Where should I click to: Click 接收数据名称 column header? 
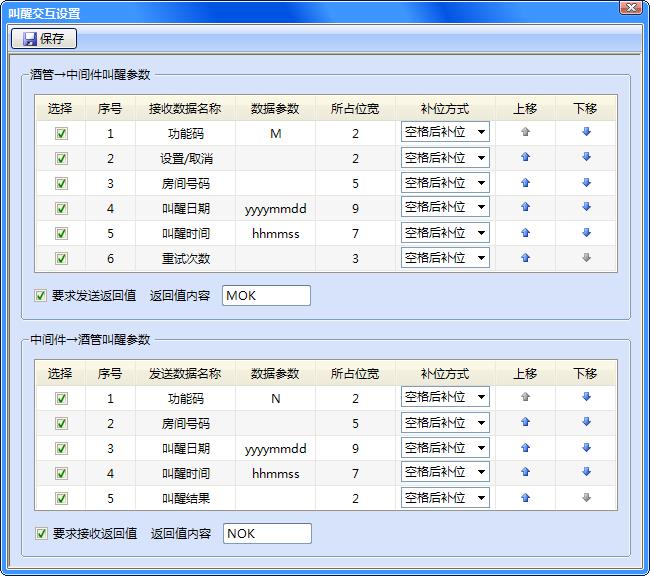coord(185,108)
